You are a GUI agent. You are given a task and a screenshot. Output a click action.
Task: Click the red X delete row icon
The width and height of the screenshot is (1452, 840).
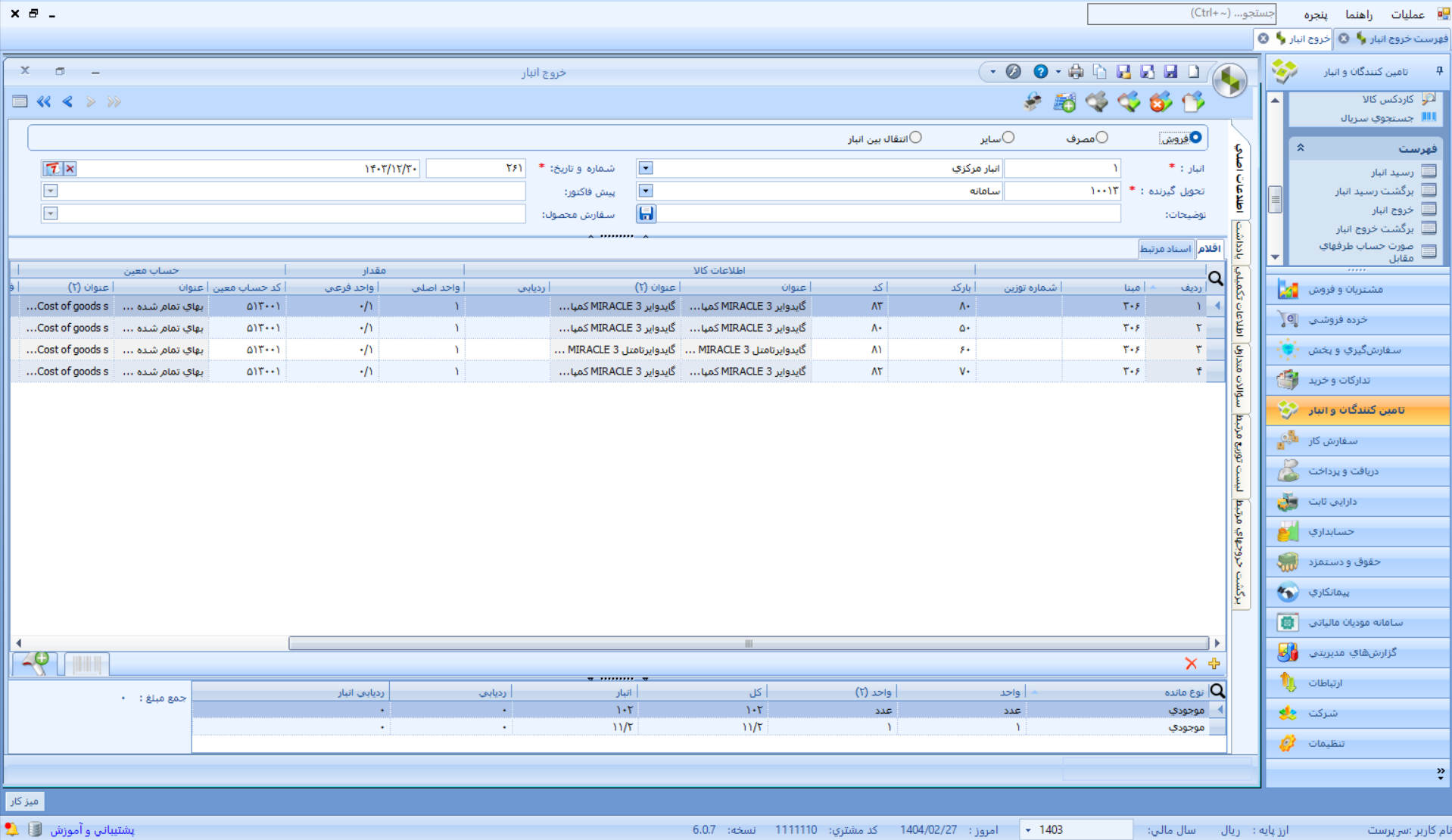(x=1191, y=664)
